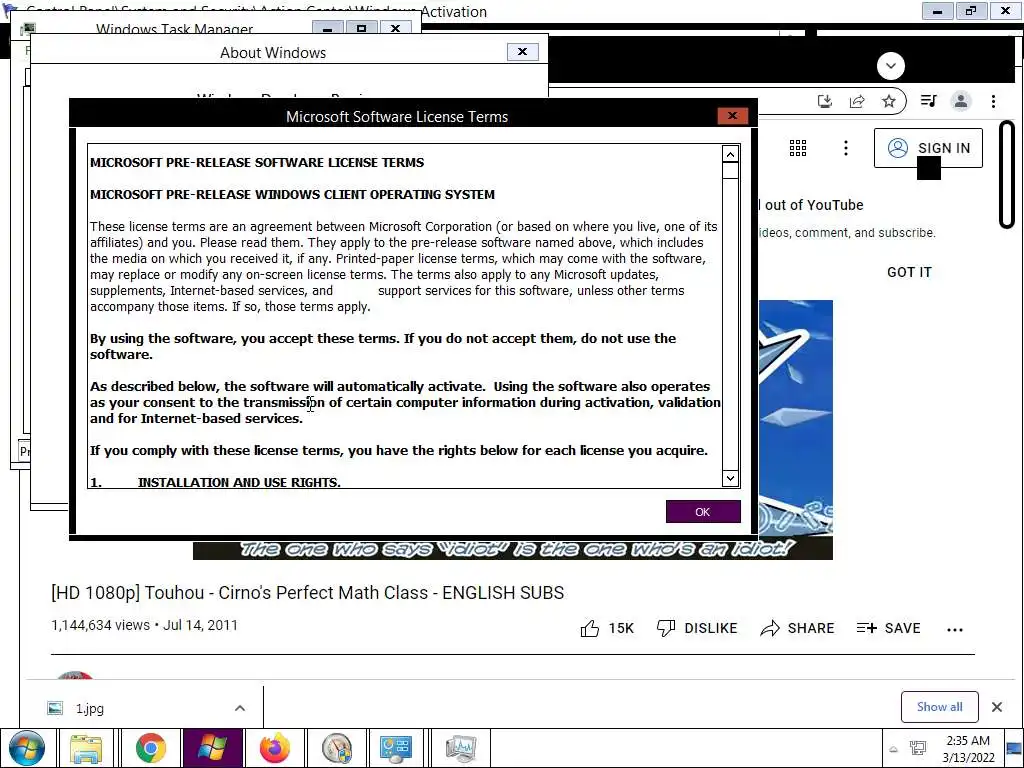Open Chrome media control icon

pyautogui.click(x=928, y=101)
